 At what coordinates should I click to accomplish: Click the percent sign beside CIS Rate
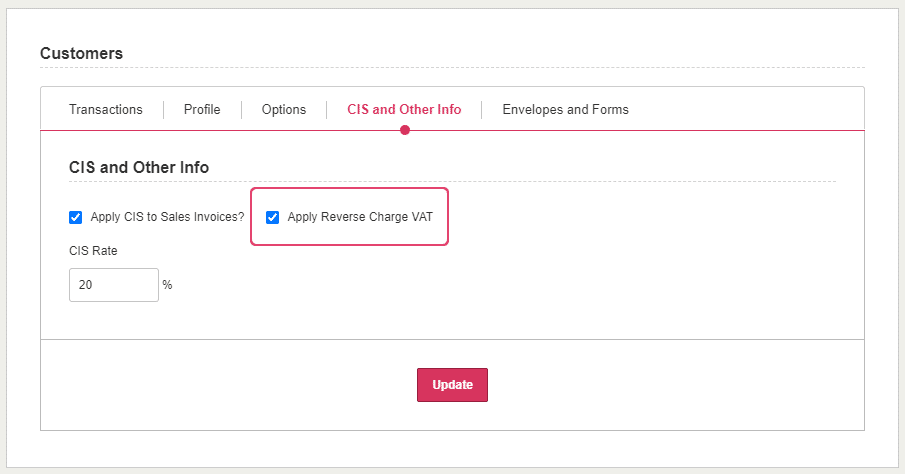(x=167, y=285)
